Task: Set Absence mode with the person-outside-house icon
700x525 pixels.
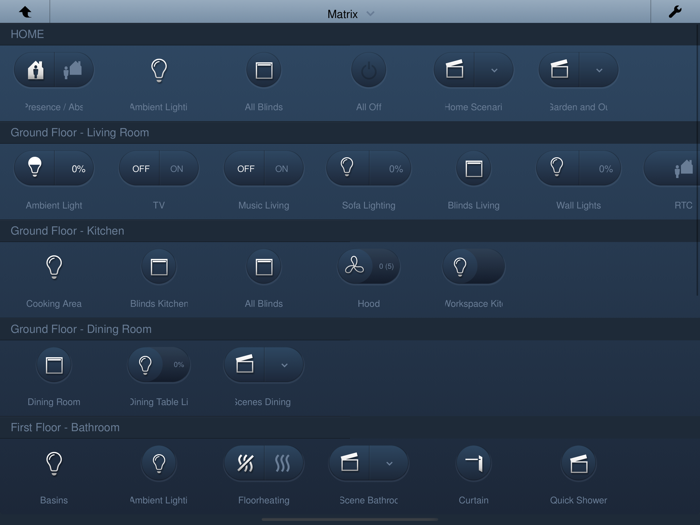Action: (x=74, y=70)
